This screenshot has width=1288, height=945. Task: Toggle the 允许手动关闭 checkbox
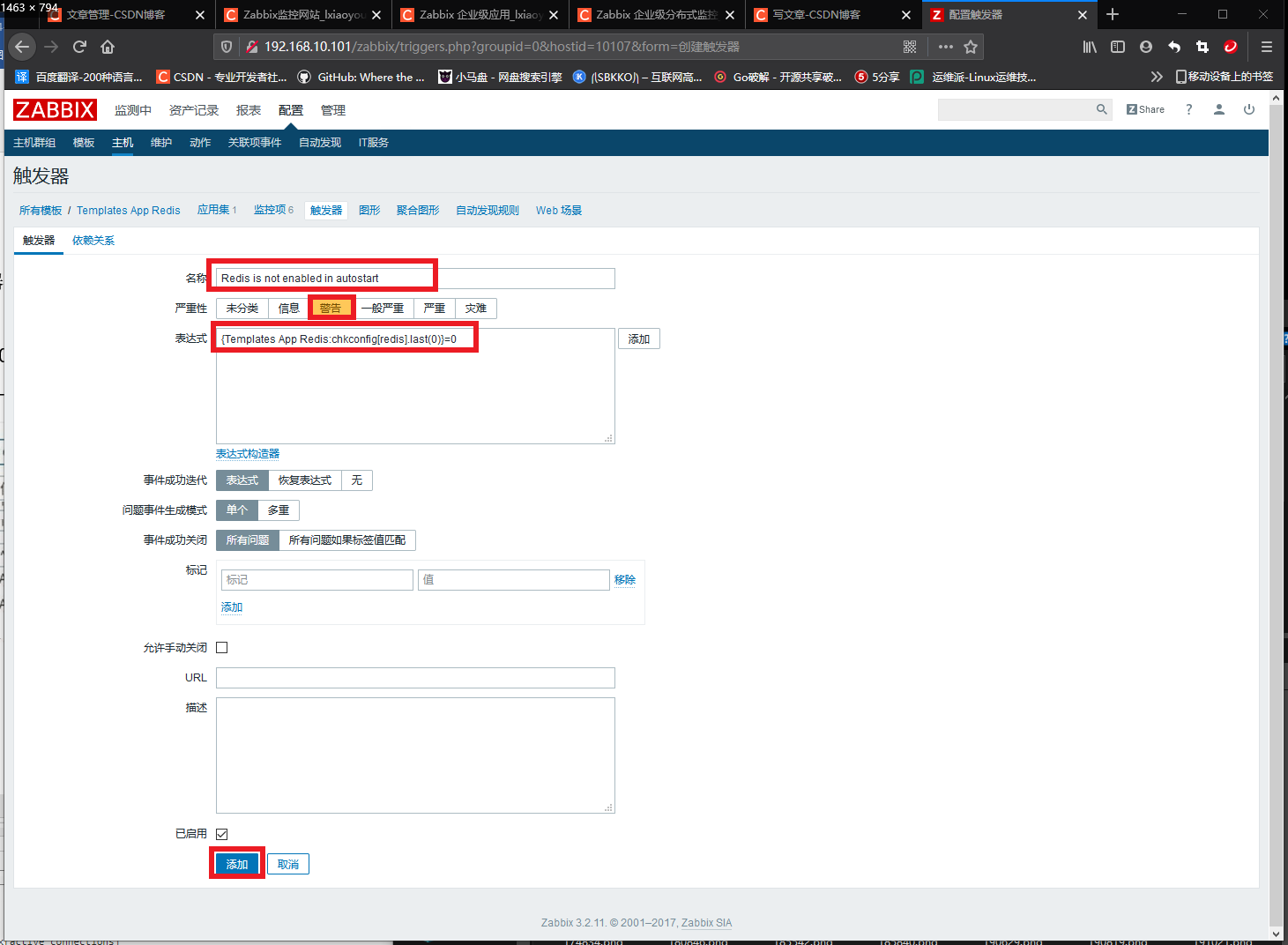(222, 648)
